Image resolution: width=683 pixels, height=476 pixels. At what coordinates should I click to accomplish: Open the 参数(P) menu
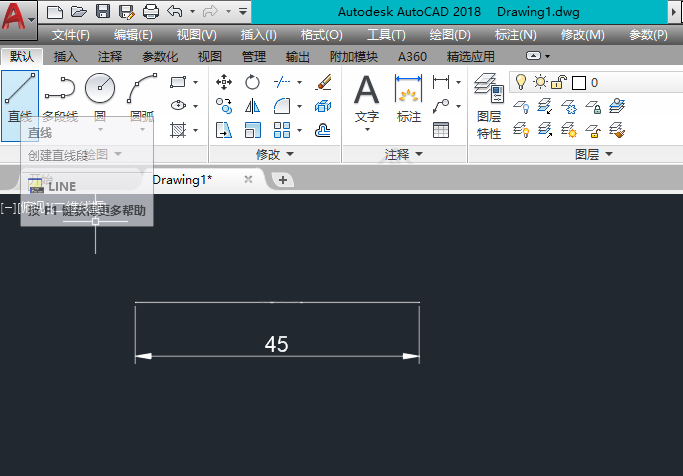(x=648, y=35)
